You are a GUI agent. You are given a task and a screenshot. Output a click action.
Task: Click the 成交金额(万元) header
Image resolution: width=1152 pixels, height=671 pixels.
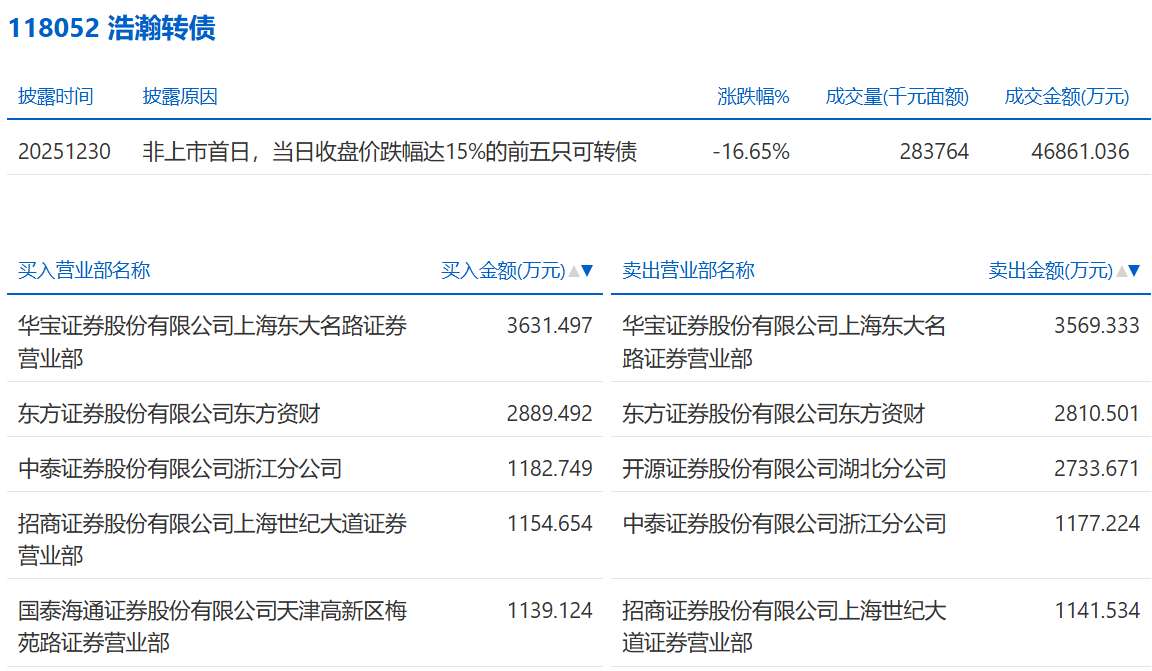[1067, 96]
